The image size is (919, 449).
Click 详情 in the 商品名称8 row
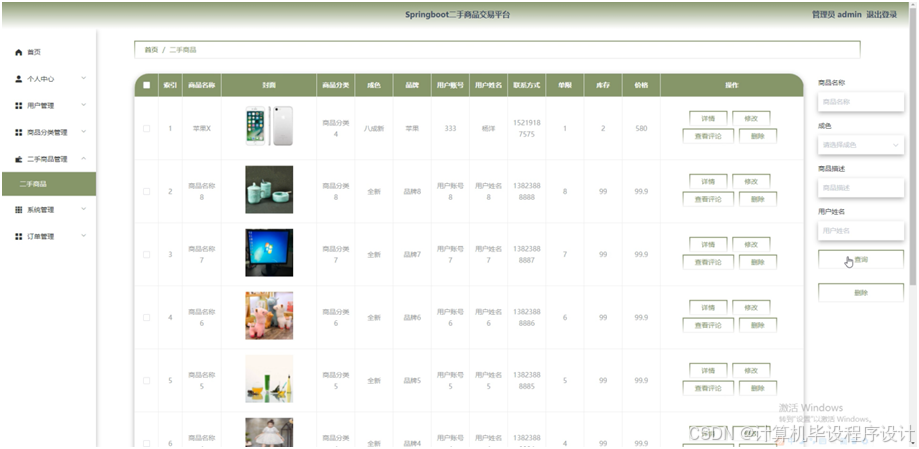pos(708,182)
